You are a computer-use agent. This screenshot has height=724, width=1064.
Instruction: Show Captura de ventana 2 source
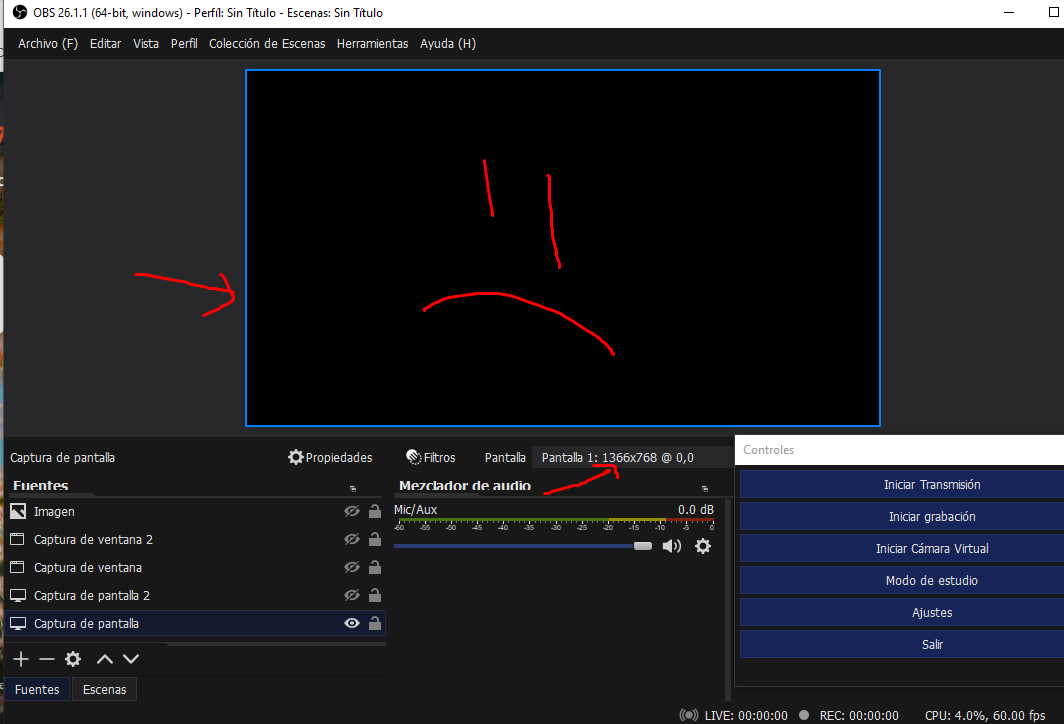pyautogui.click(x=352, y=539)
